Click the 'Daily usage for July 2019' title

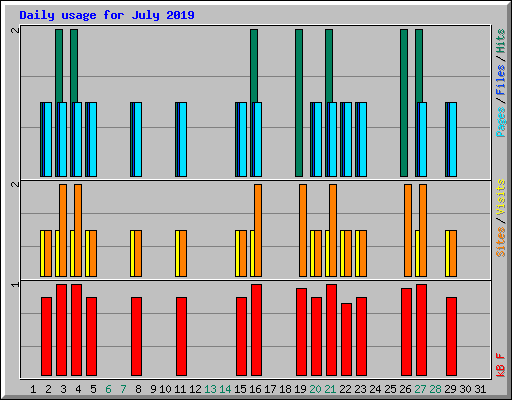(107, 15)
